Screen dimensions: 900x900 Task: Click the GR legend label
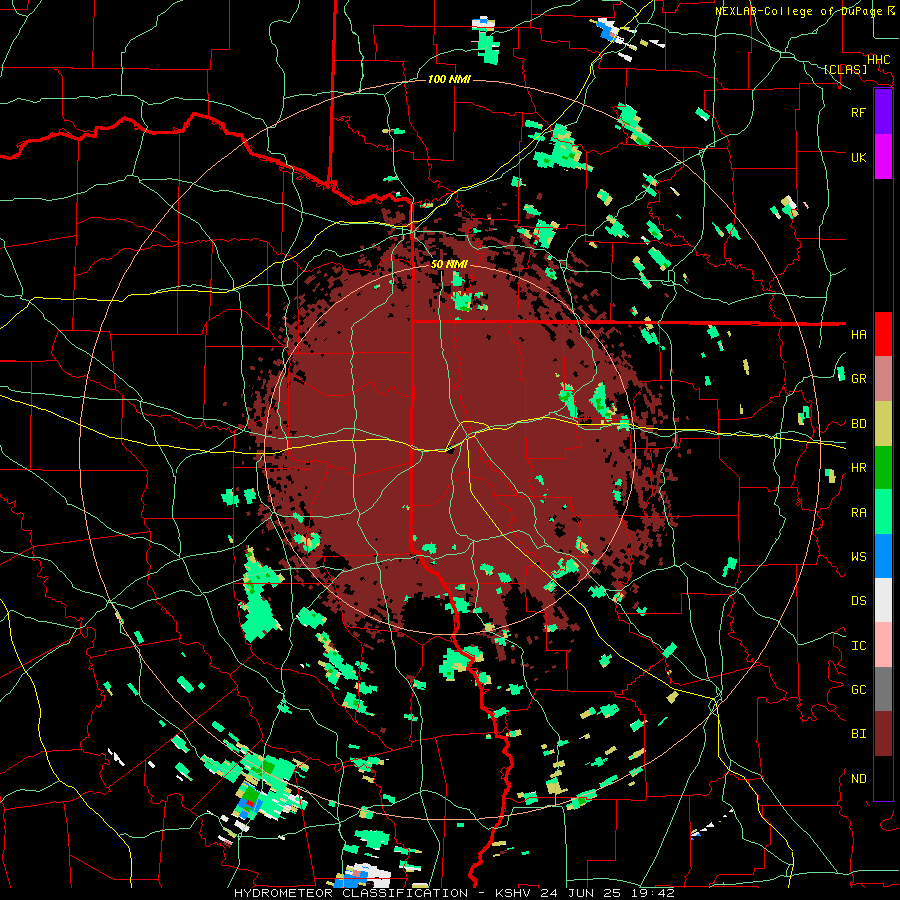coord(859,379)
